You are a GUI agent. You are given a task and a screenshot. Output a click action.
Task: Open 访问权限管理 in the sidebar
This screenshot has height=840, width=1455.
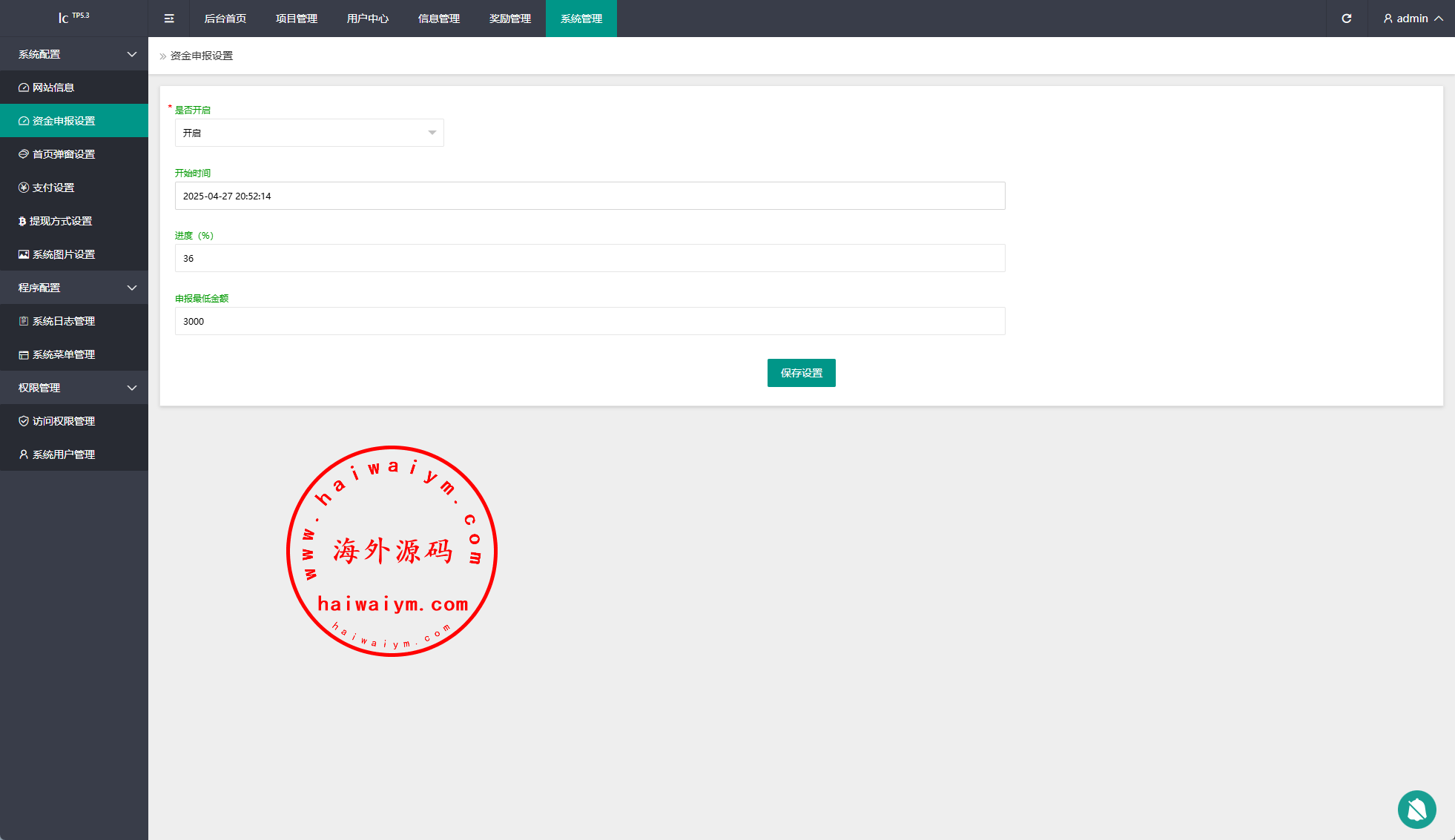point(64,421)
